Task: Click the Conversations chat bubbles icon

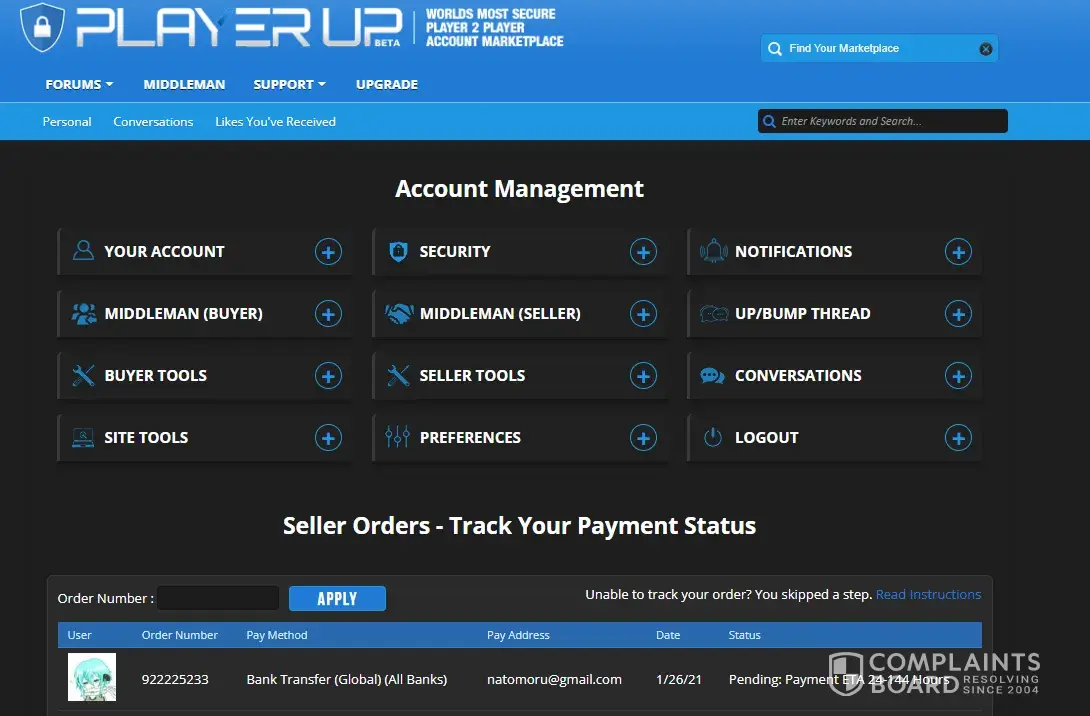Action: (713, 376)
